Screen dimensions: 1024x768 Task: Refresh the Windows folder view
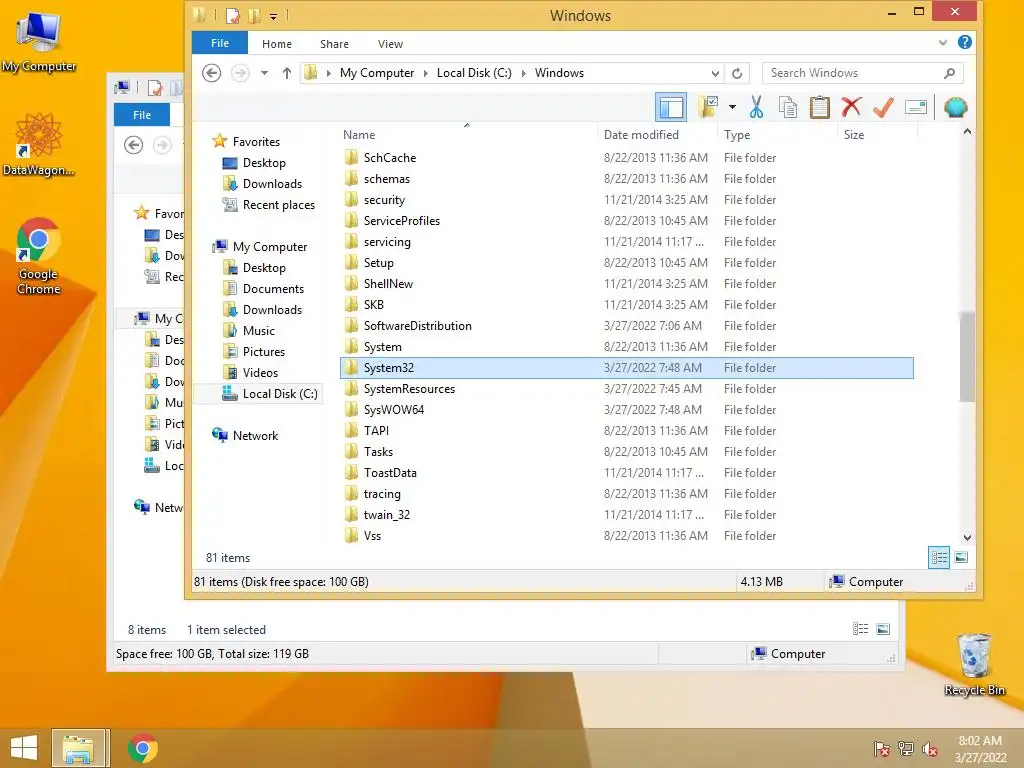(737, 73)
